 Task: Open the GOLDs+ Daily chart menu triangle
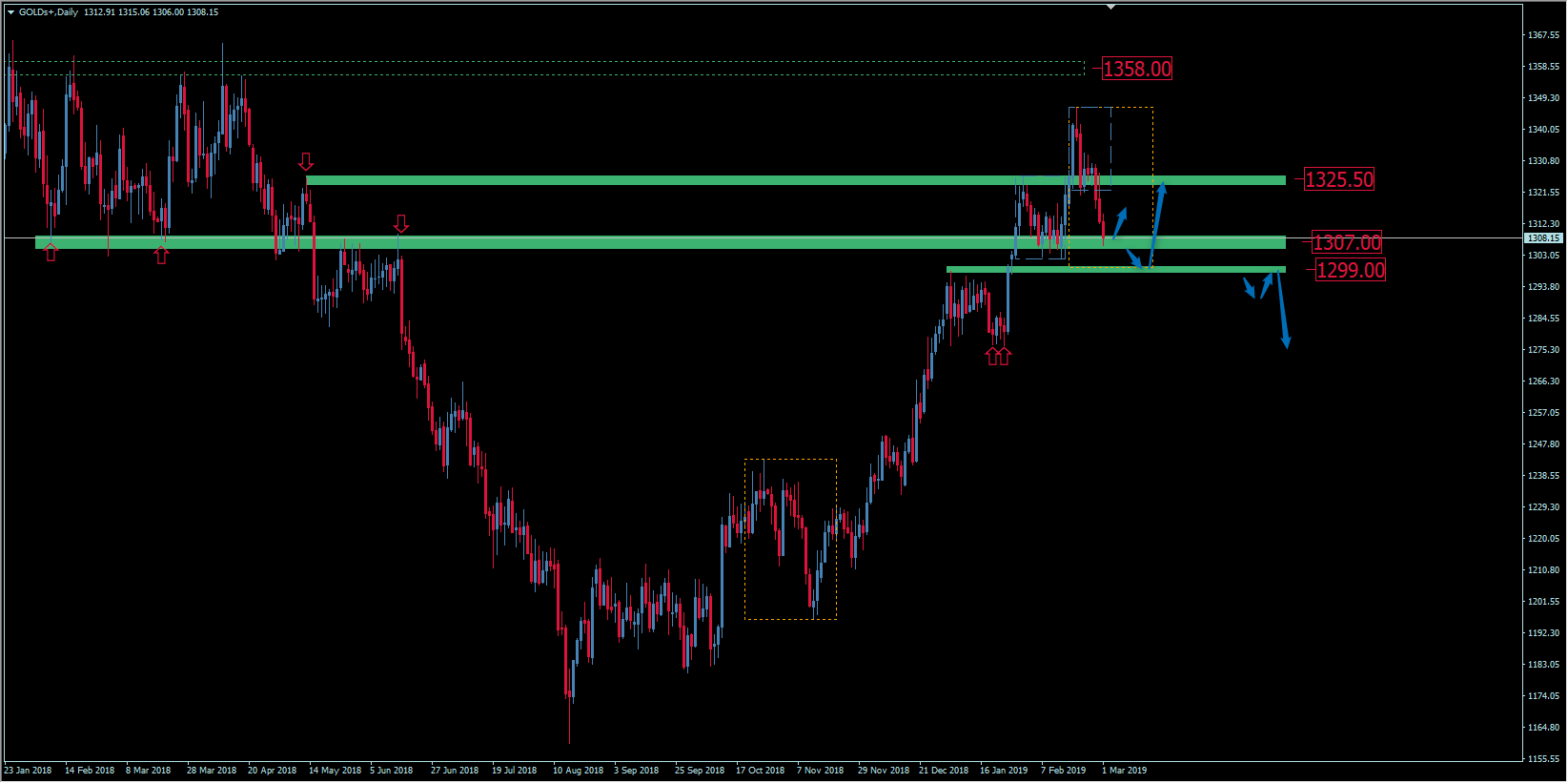(10, 12)
